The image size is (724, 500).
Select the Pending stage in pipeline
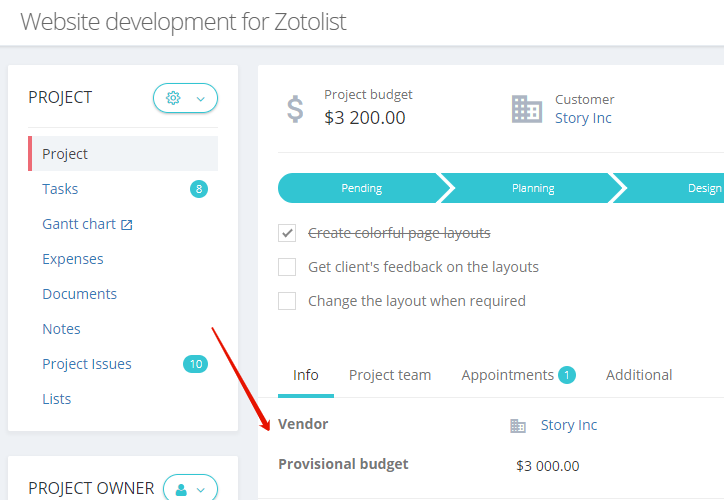(x=362, y=188)
